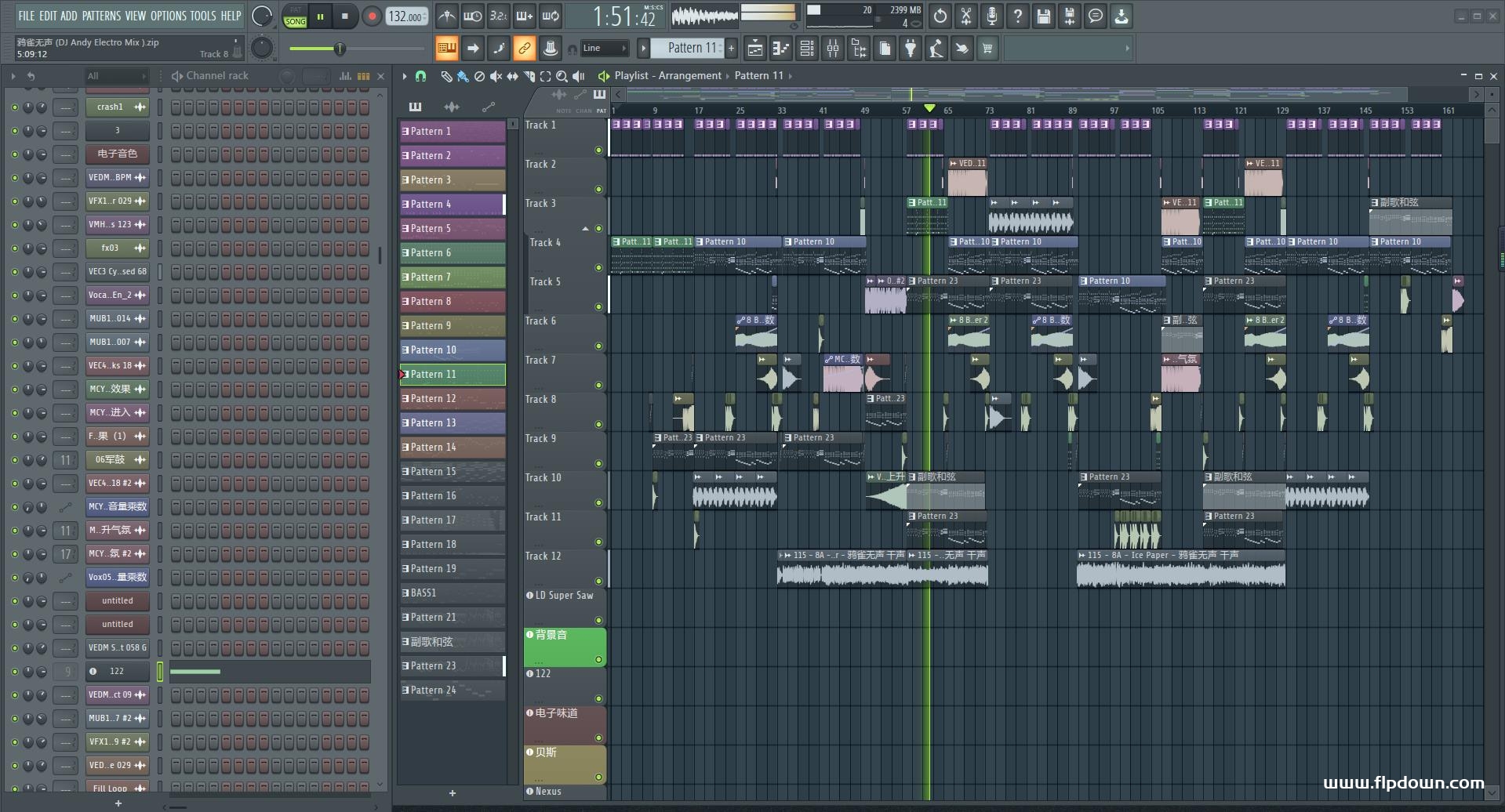Screen dimensions: 1505x812
Task: Open the Playlist window icon
Action: pos(754,49)
